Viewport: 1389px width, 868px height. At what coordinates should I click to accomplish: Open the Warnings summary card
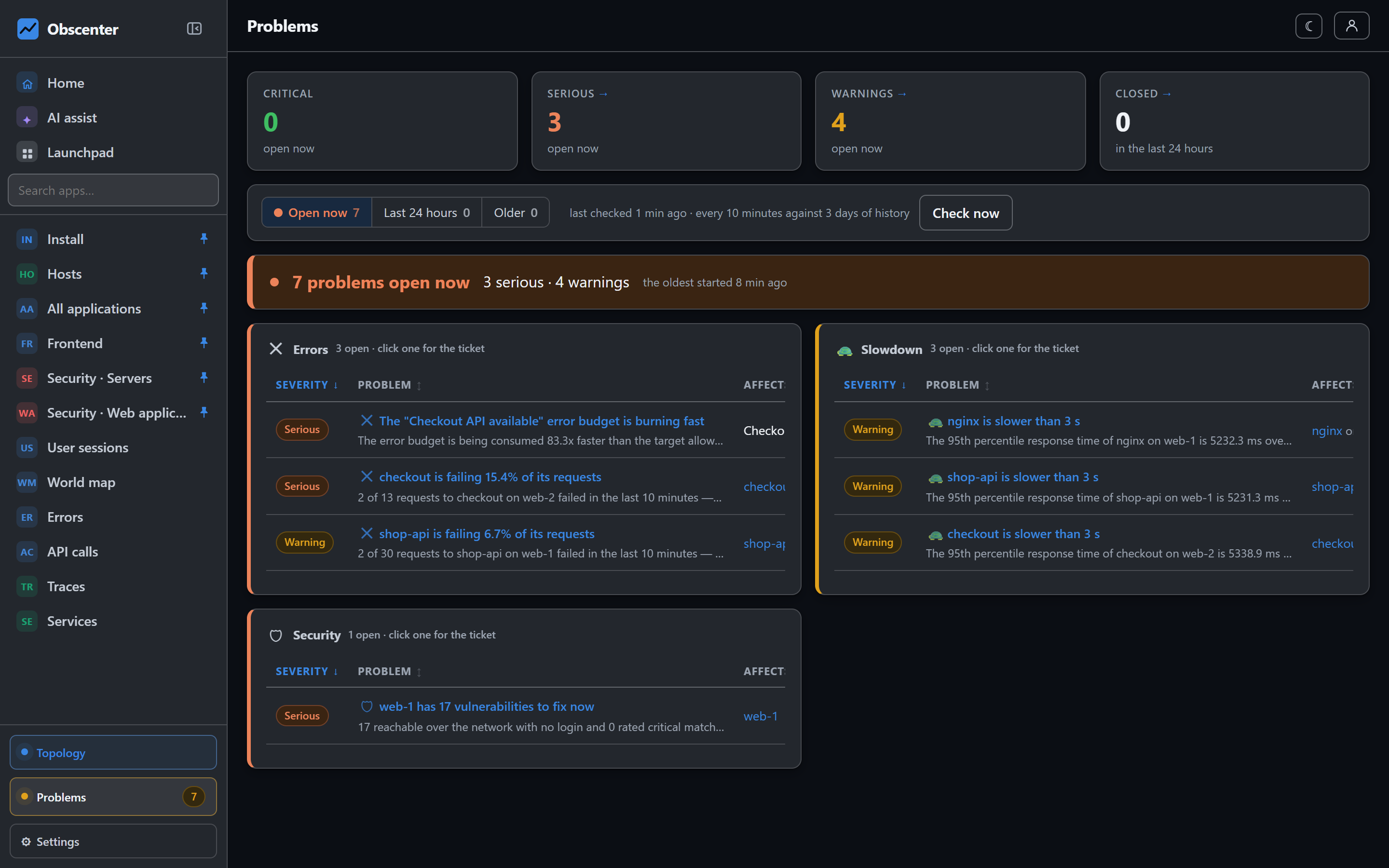coord(950,121)
